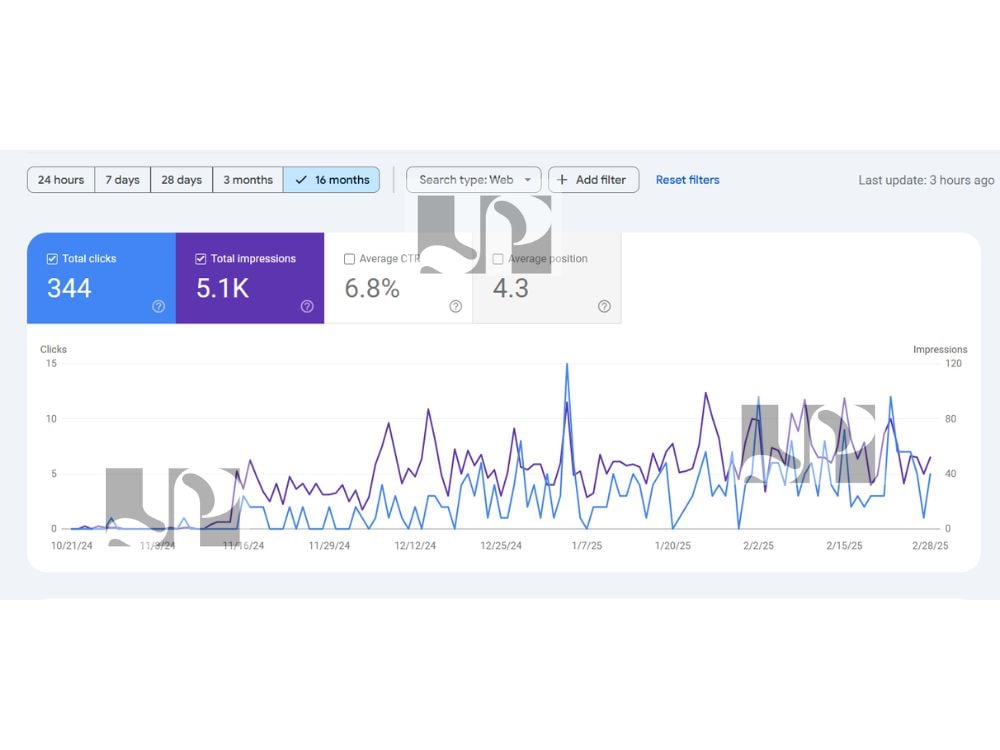Select the 3 months date range

point(248,180)
